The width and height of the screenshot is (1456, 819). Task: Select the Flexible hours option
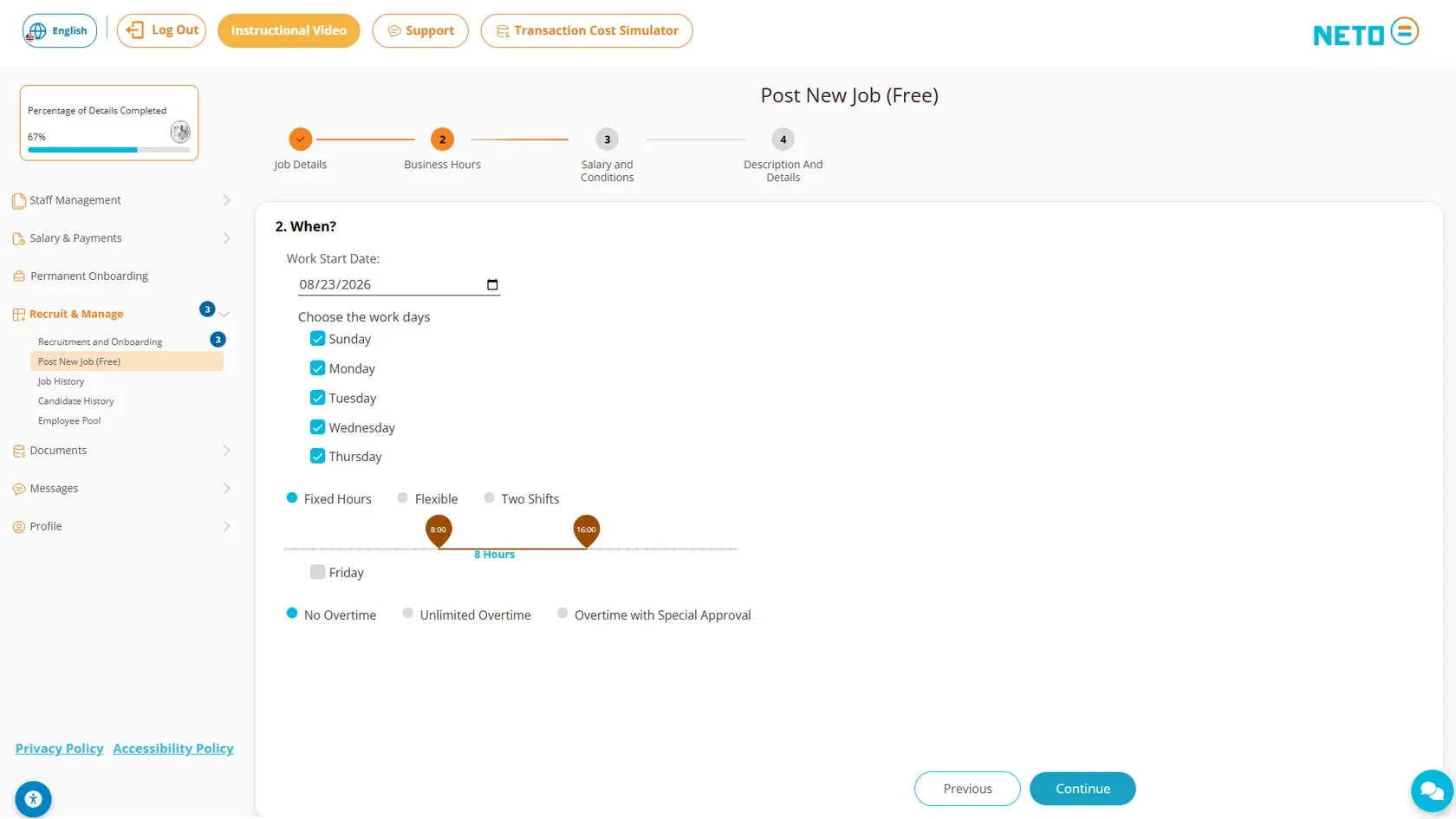pyautogui.click(x=403, y=497)
